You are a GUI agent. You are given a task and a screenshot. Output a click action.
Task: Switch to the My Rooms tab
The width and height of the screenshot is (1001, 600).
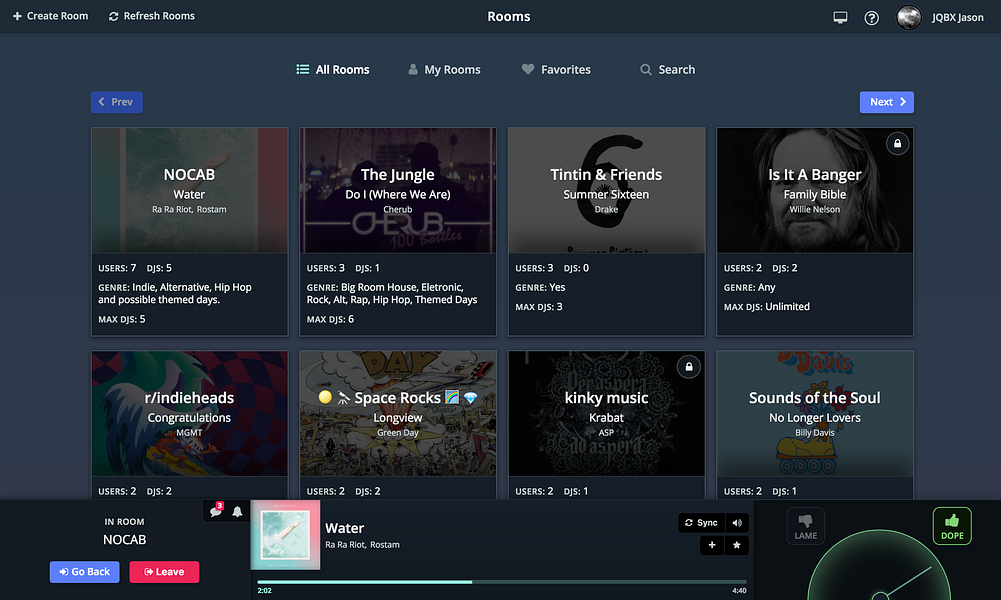coord(444,70)
